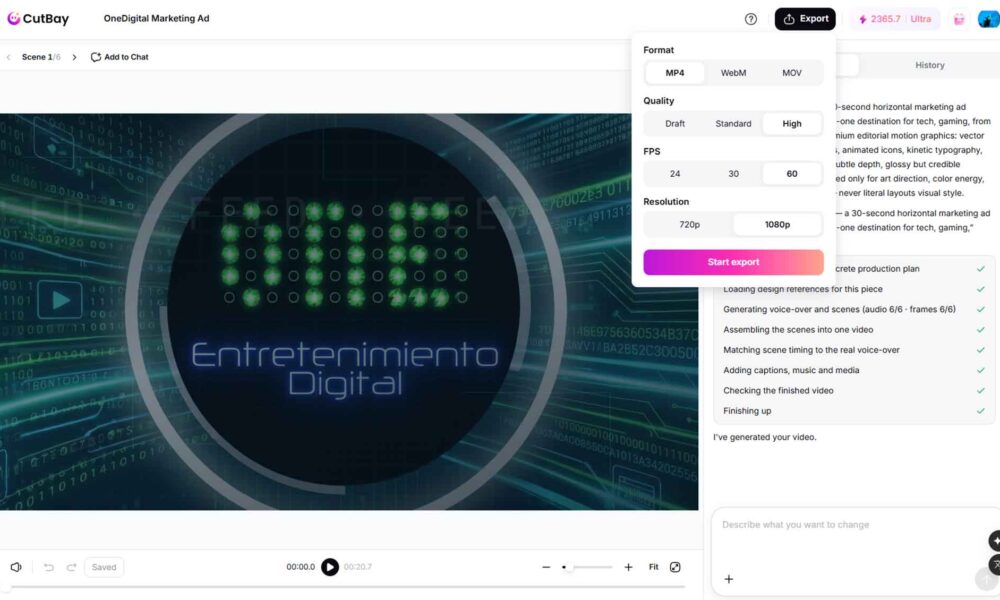
Task: Click the Fit button
Action: pyautogui.click(x=654, y=567)
